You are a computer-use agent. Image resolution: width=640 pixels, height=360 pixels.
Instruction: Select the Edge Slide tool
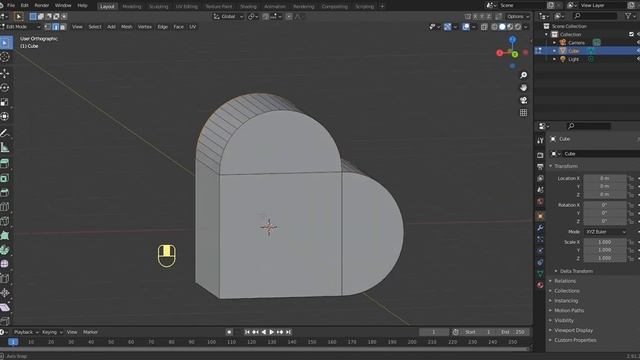coord(5,278)
